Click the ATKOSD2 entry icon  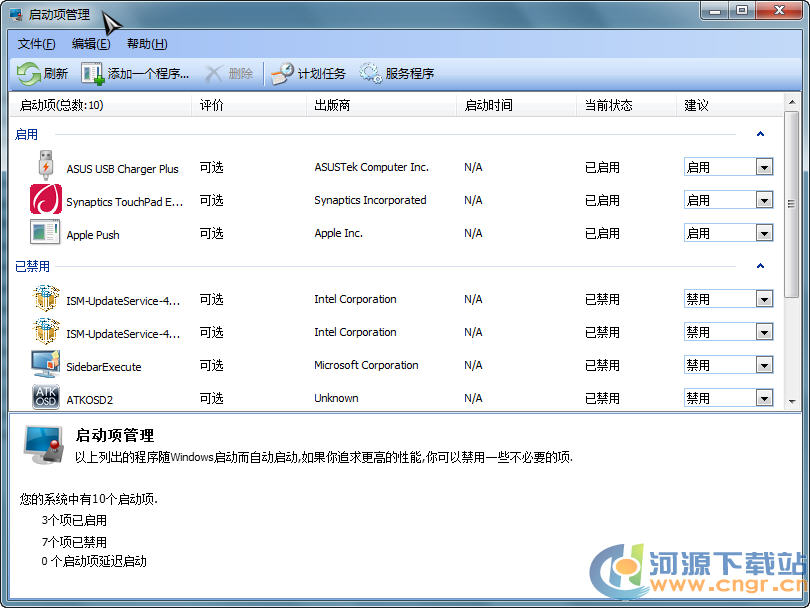coord(46,396)
